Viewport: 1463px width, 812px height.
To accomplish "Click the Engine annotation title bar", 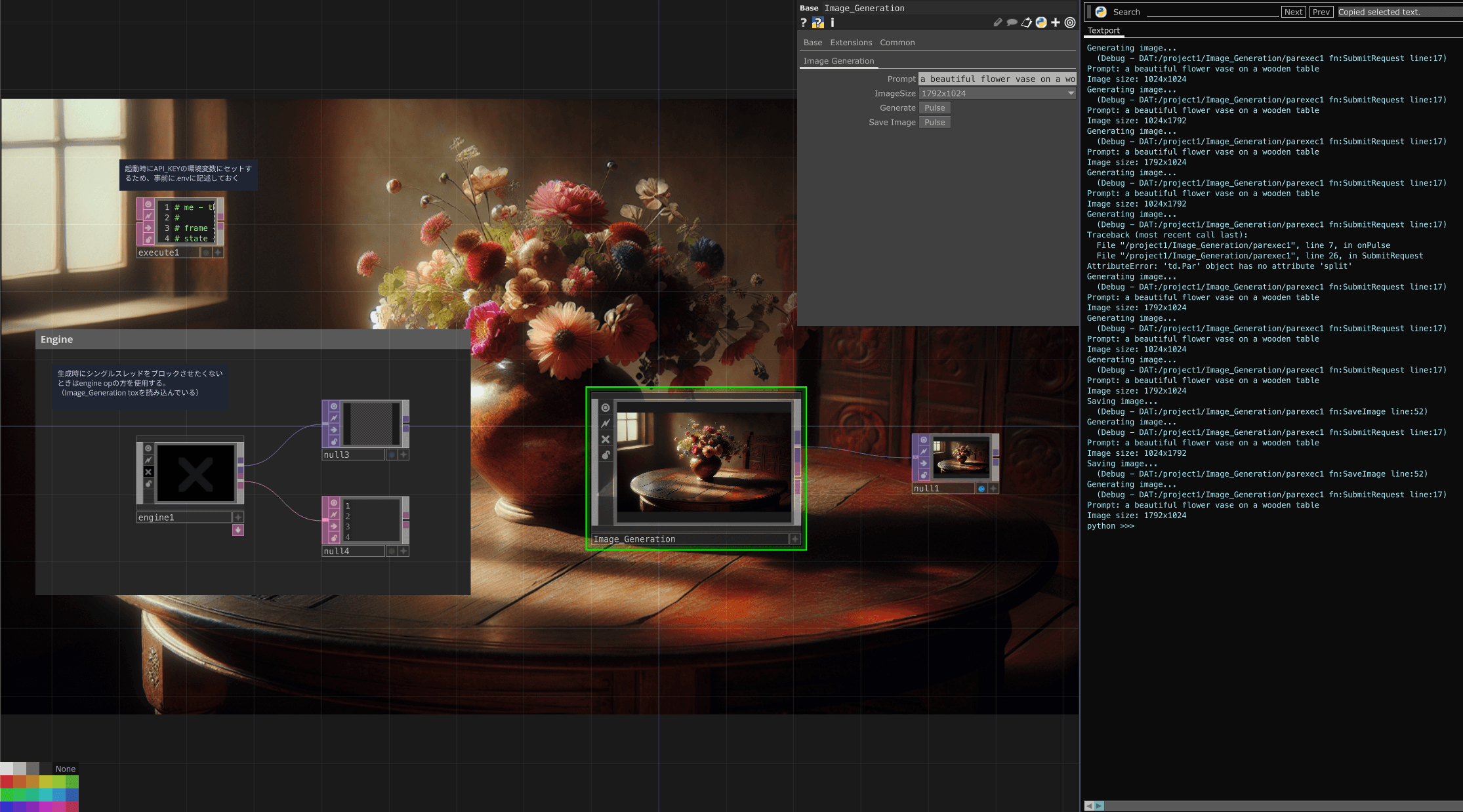I will click(253, 339).
